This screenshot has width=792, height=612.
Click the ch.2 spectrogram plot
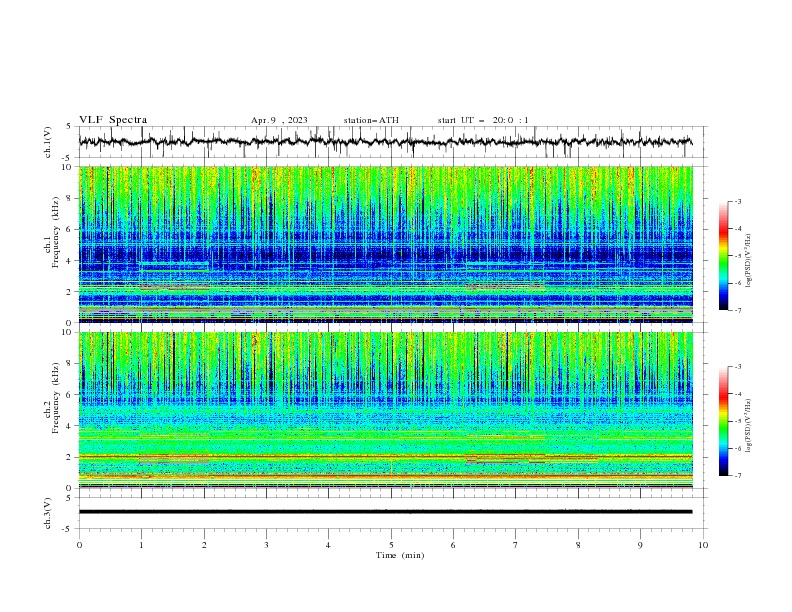point(385,410)
